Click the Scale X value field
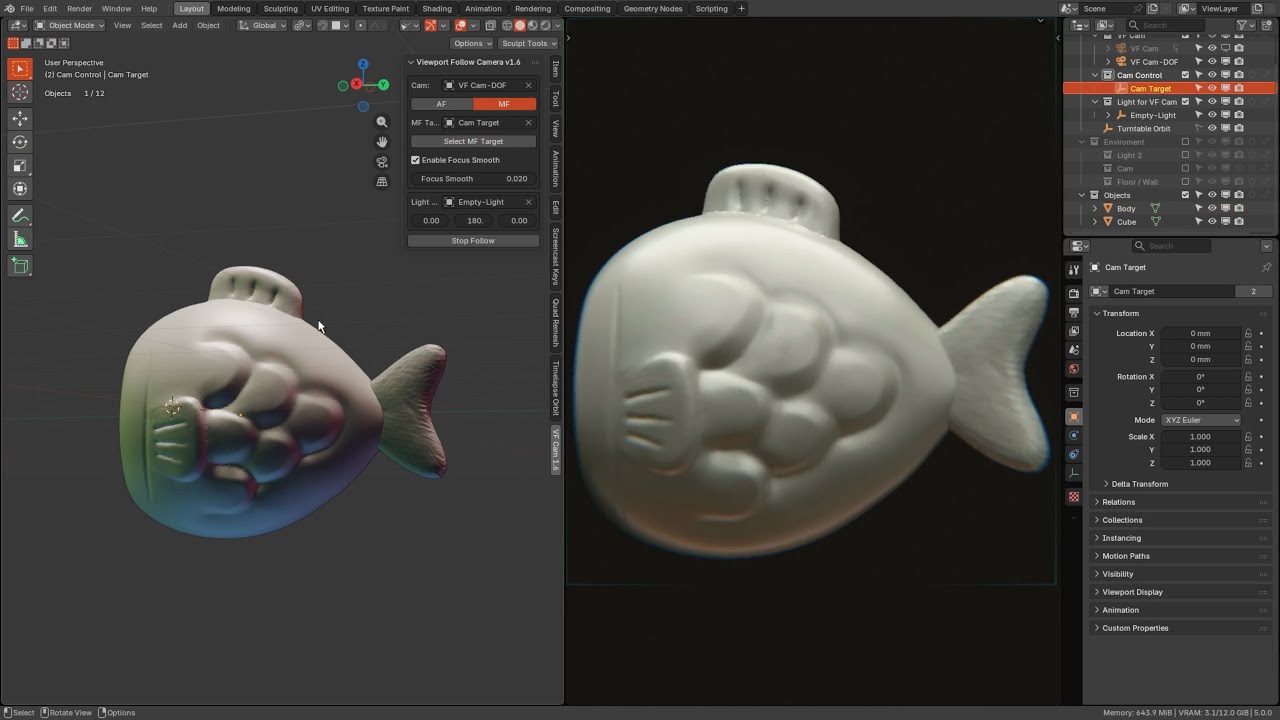This screenshot has height=720, width=1280. coord(1200,436)
